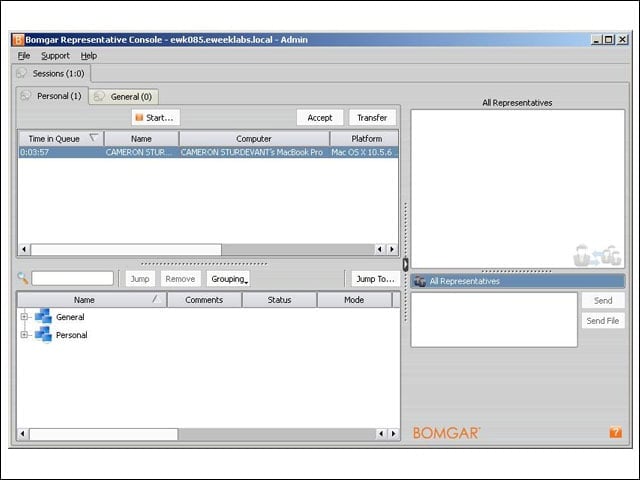Click the Accept button
The width and height of the screenshot is (640, 480).
[320, 118]
